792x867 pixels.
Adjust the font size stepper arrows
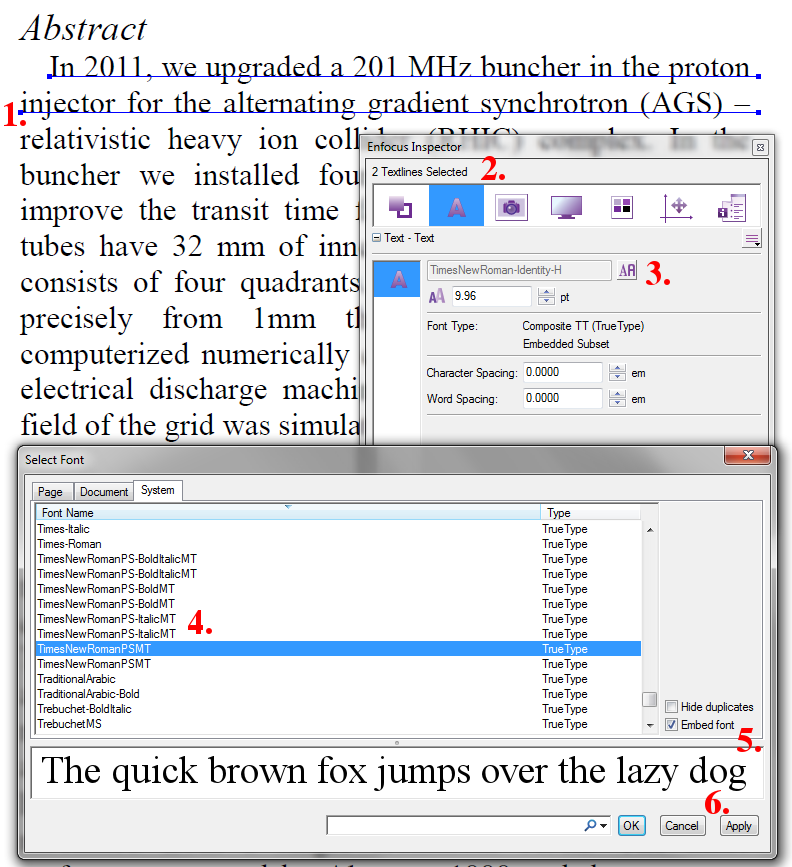pyautogui.click(x=546, y=296)
